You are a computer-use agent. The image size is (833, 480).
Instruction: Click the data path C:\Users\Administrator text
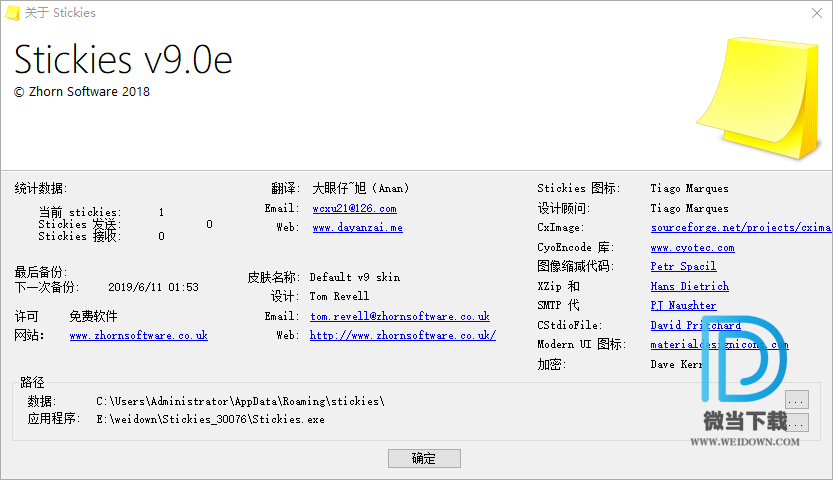click(240, 401)
